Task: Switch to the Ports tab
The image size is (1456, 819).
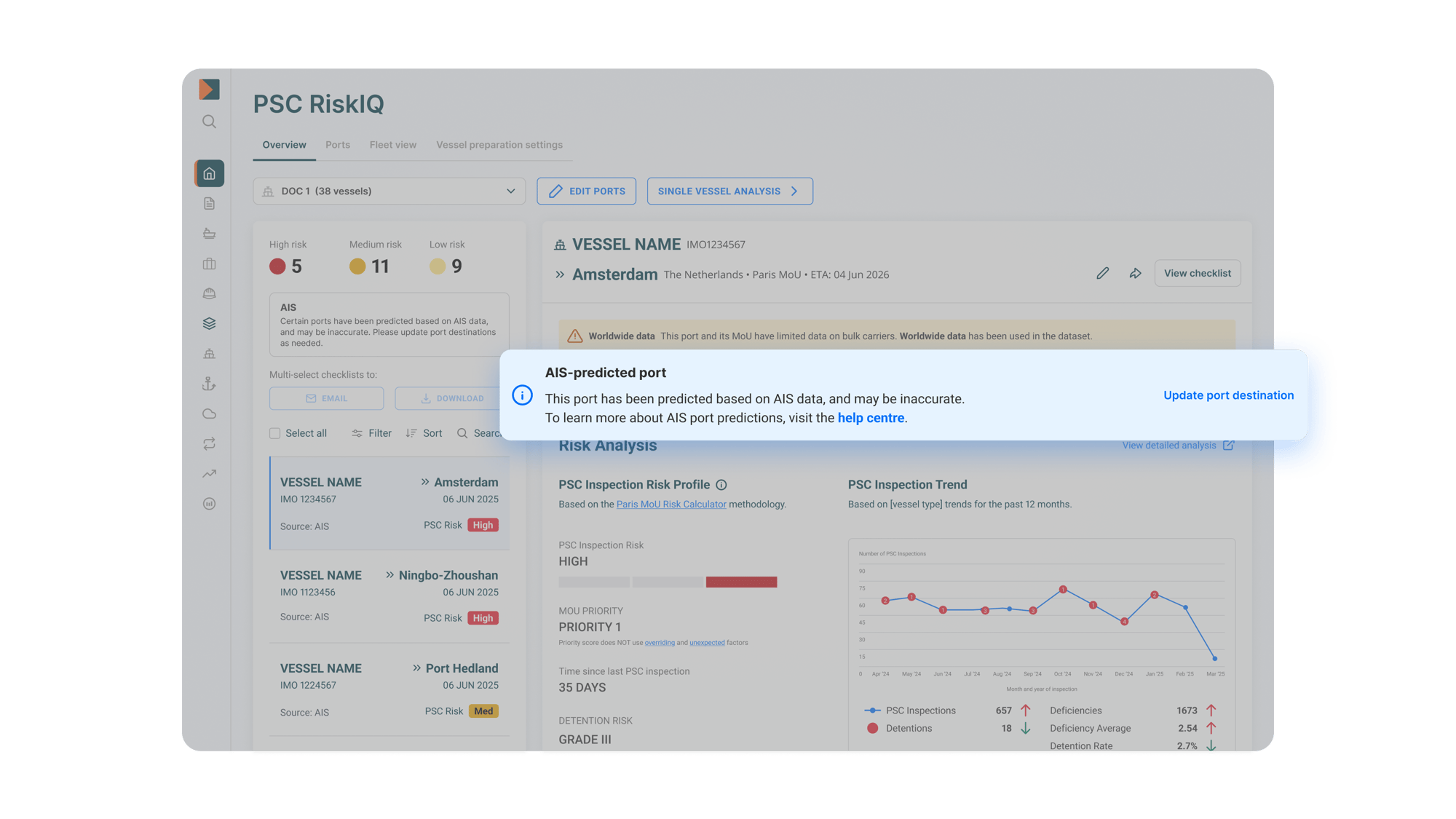Action: click(338, 145)
